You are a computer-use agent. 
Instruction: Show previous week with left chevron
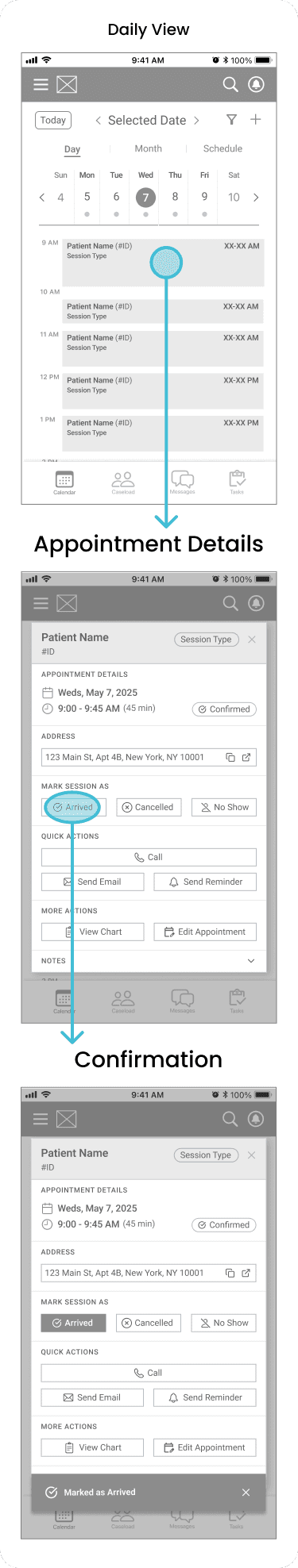tap(42, 198)
